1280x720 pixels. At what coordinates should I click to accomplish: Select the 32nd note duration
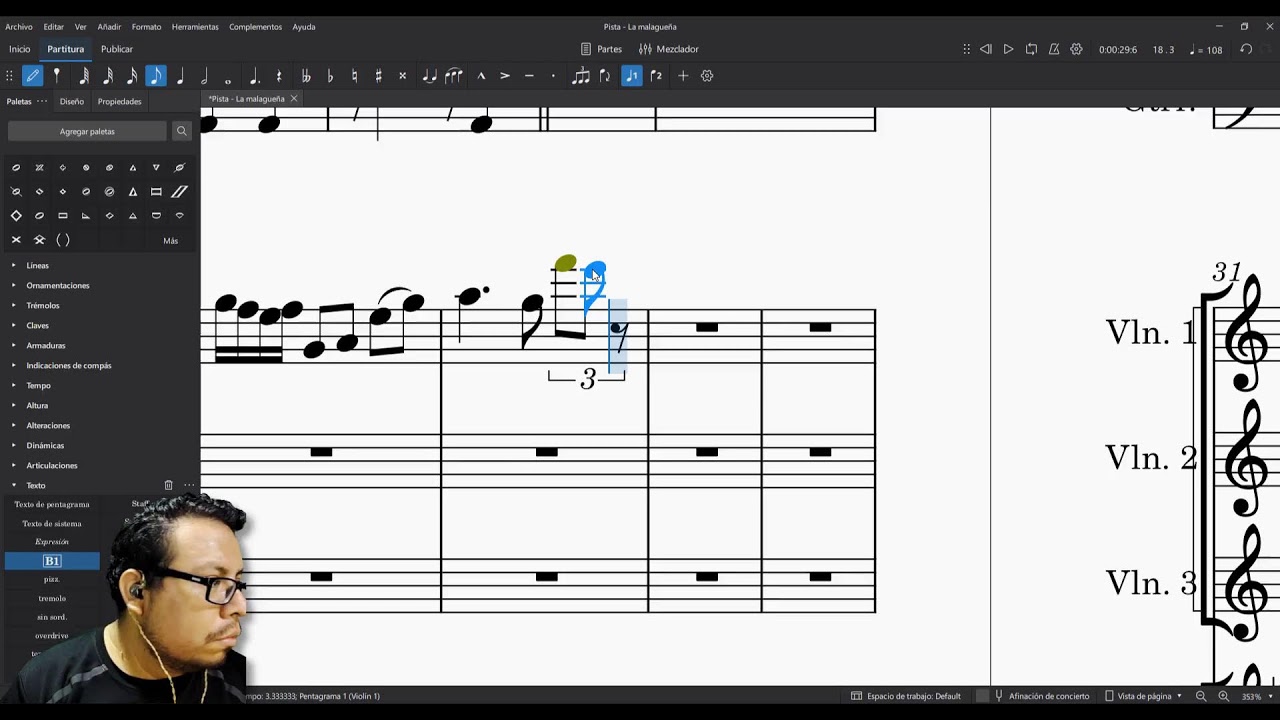click(x=108, y=76)
